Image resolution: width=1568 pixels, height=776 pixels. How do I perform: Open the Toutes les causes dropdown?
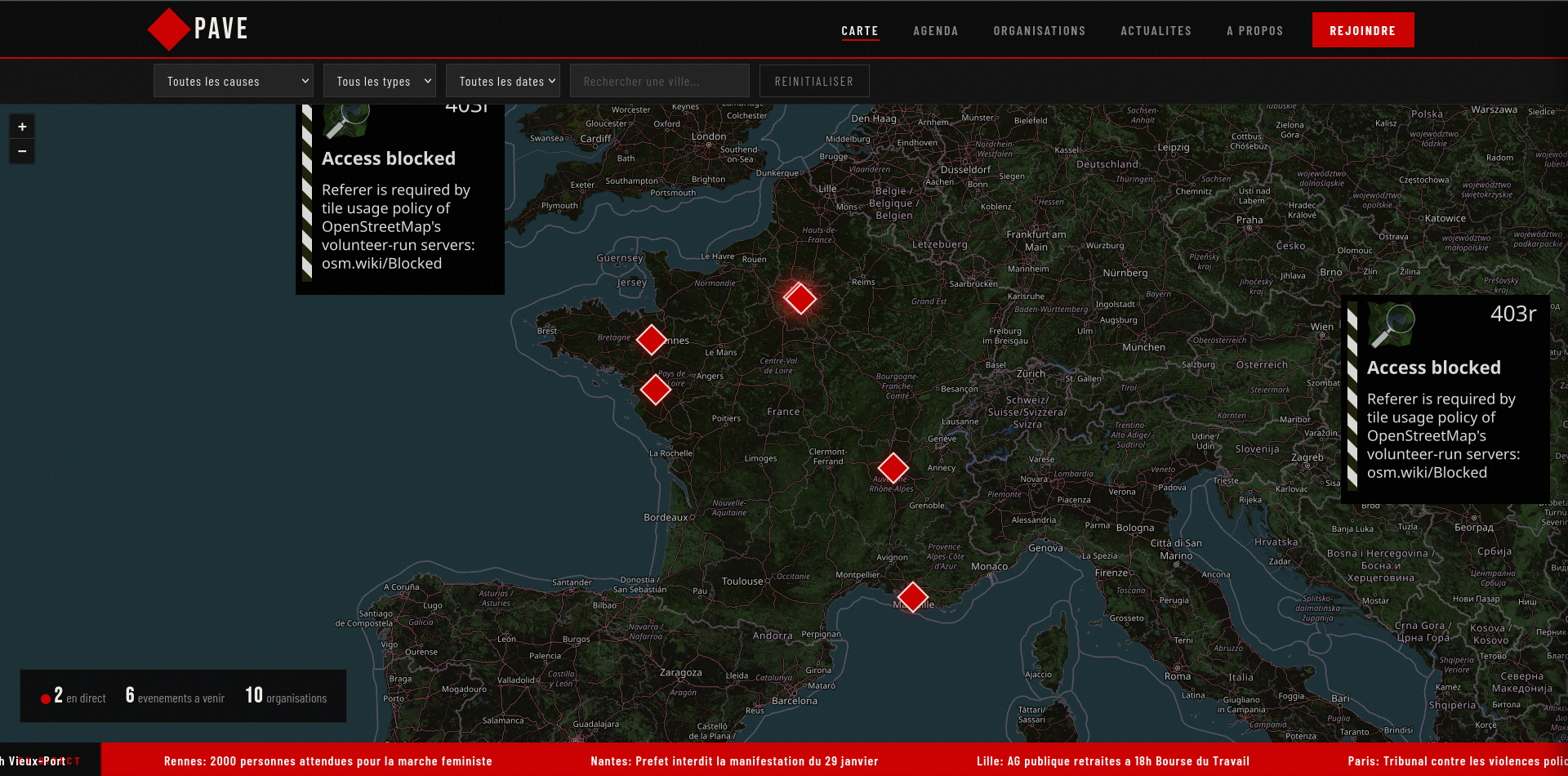[234, 81]
